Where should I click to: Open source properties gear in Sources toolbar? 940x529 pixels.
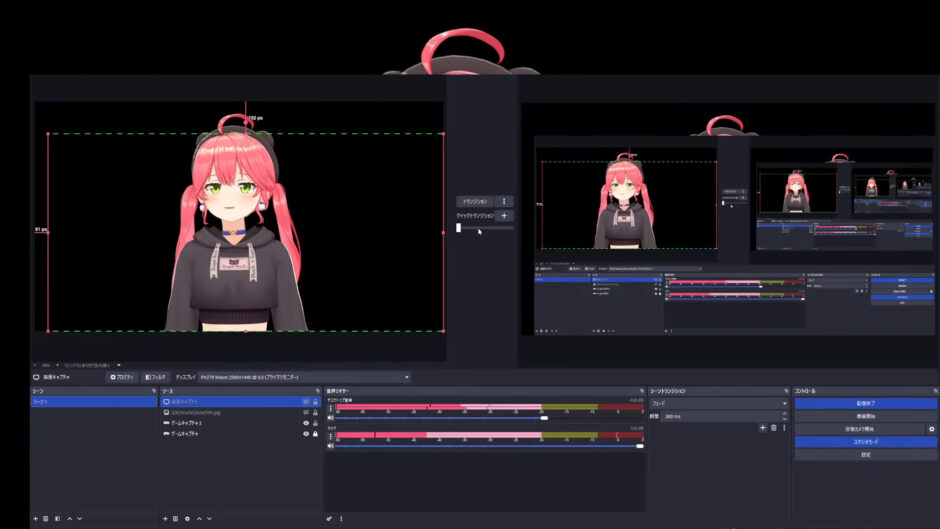[x=187, y=519]
